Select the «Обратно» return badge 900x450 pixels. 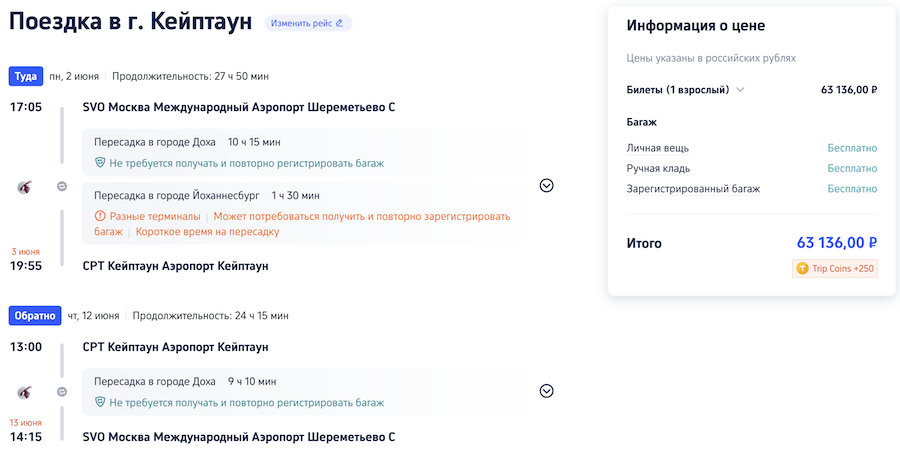click(34, 316)
